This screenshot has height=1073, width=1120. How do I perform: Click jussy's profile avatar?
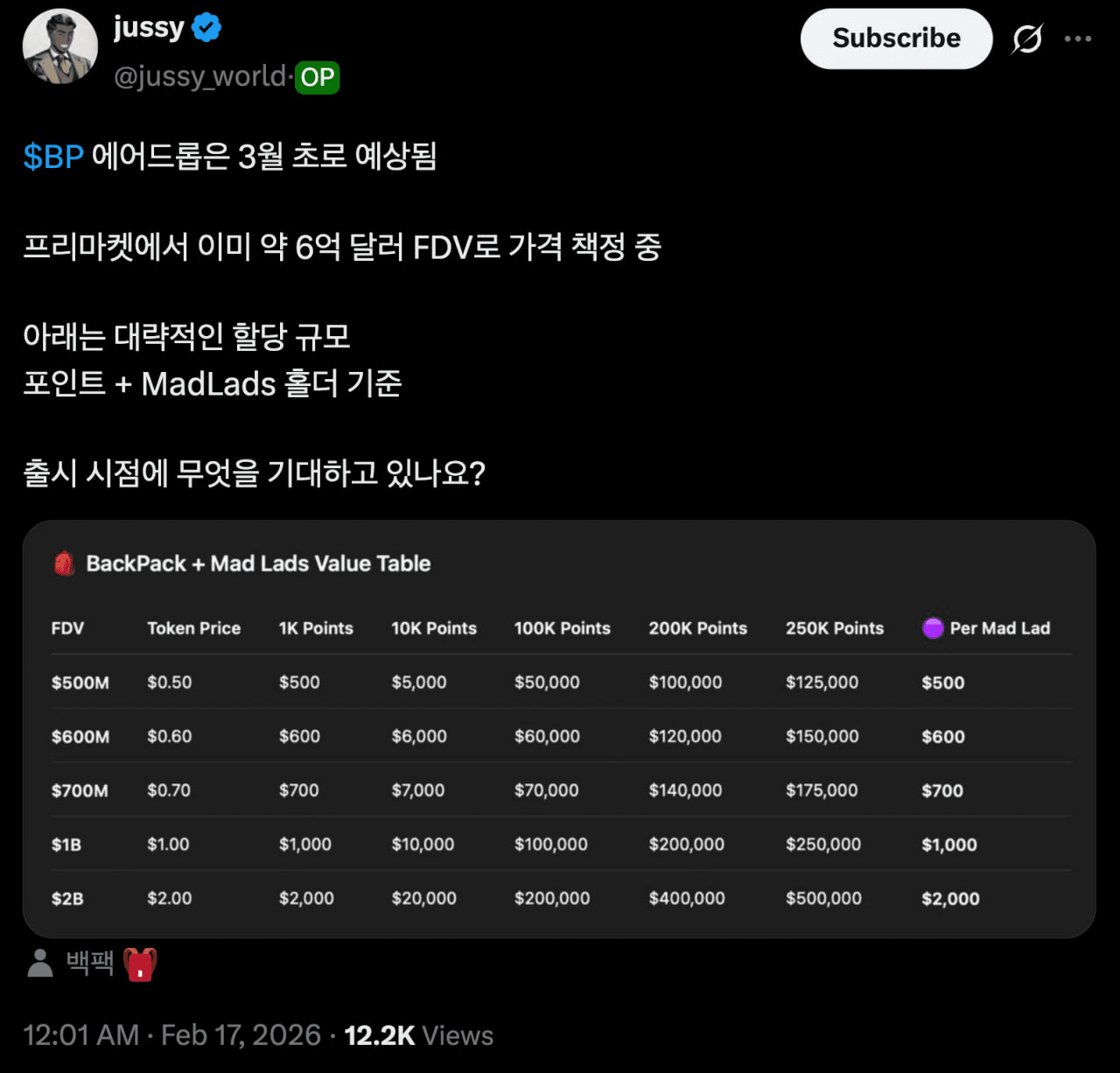tap(59, 46)
